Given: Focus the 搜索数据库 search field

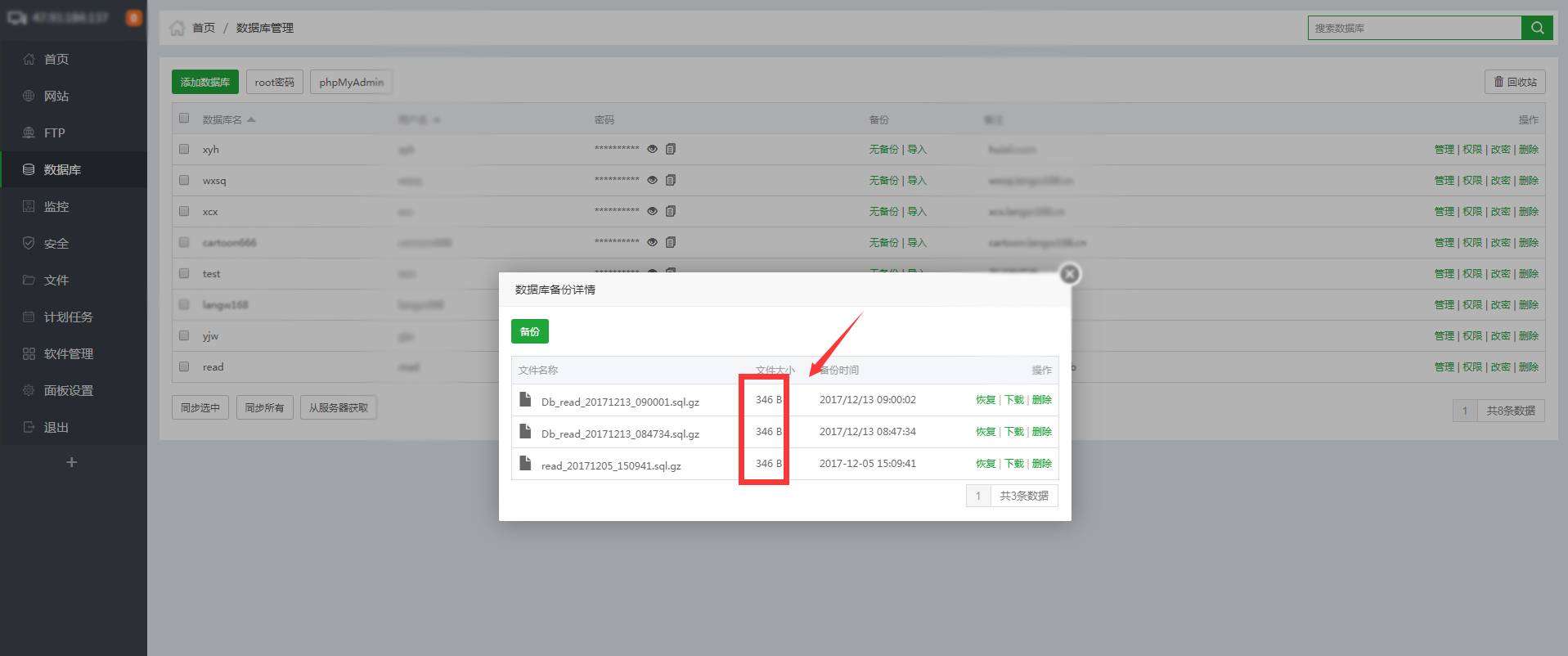Looking at the screenshot, I should point(1413,28).
